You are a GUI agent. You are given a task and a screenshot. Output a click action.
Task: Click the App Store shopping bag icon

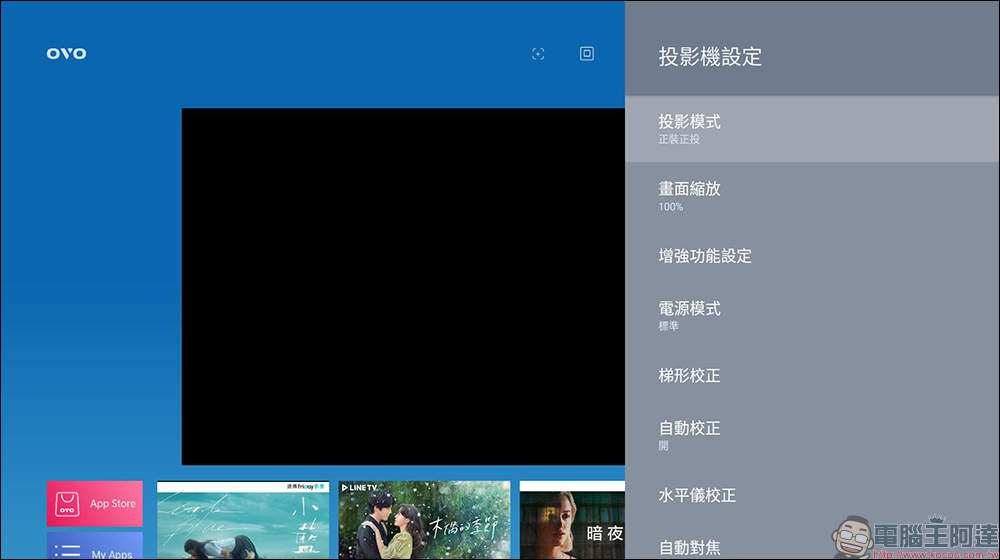(x=67, y=504)
